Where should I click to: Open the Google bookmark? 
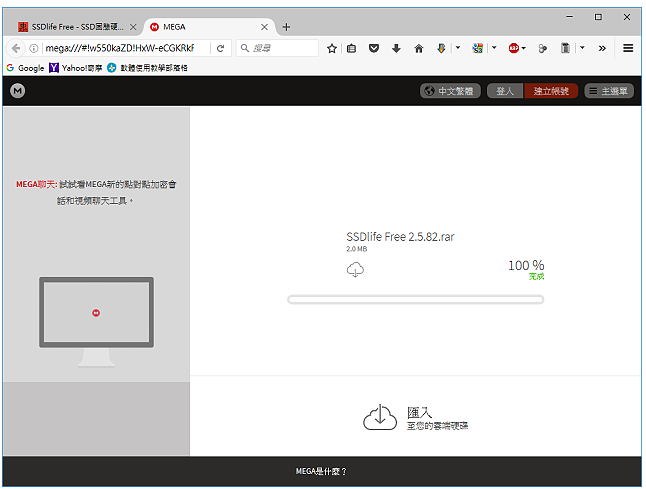[26, 68]
